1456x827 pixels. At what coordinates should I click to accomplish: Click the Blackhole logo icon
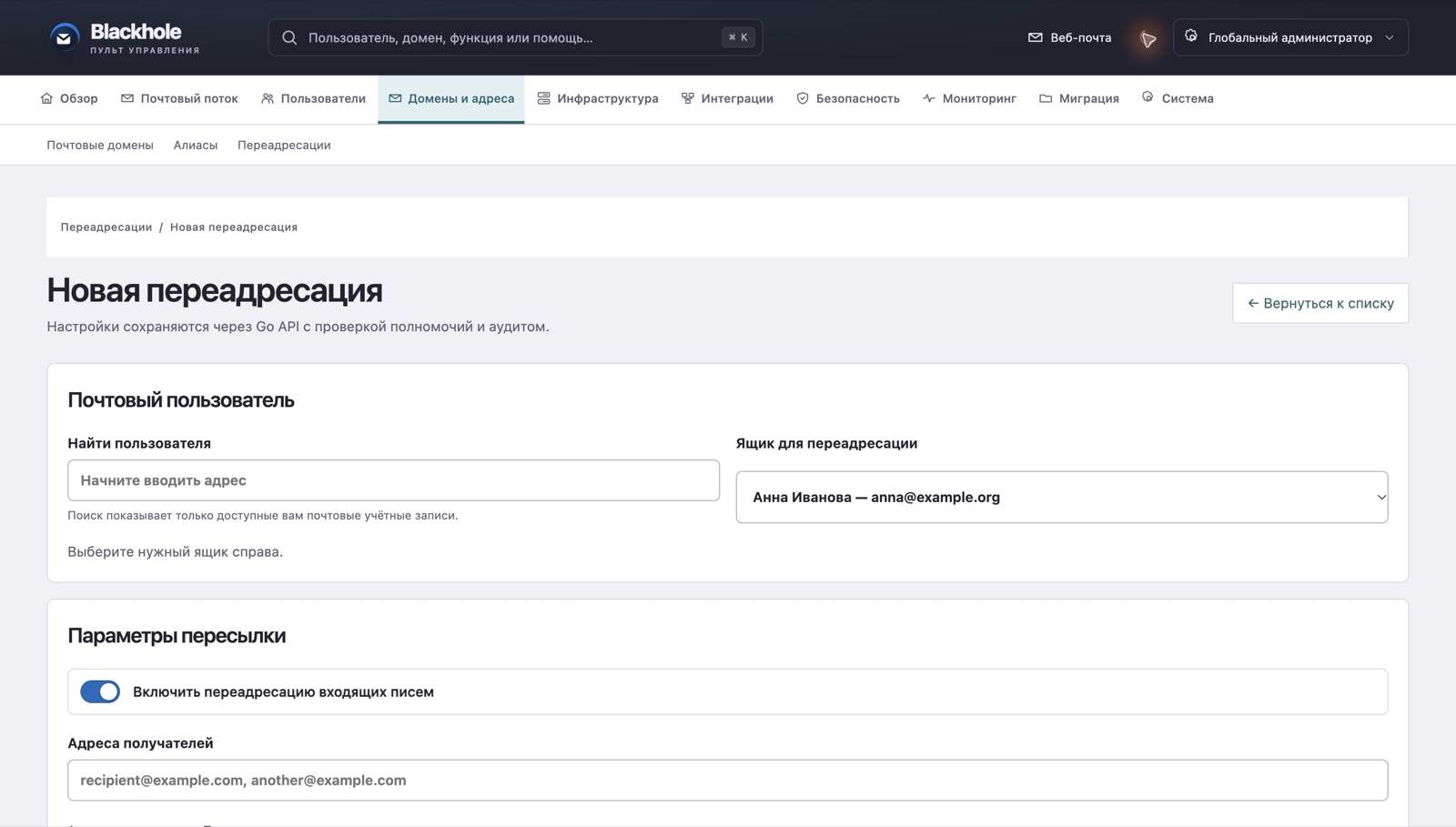click(x=65, y=37)
